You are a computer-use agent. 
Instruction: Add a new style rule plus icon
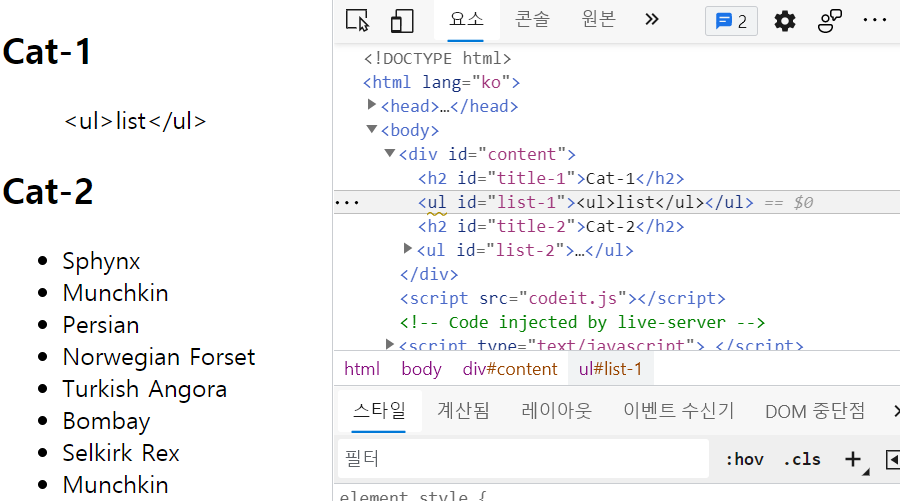(853, 459)
